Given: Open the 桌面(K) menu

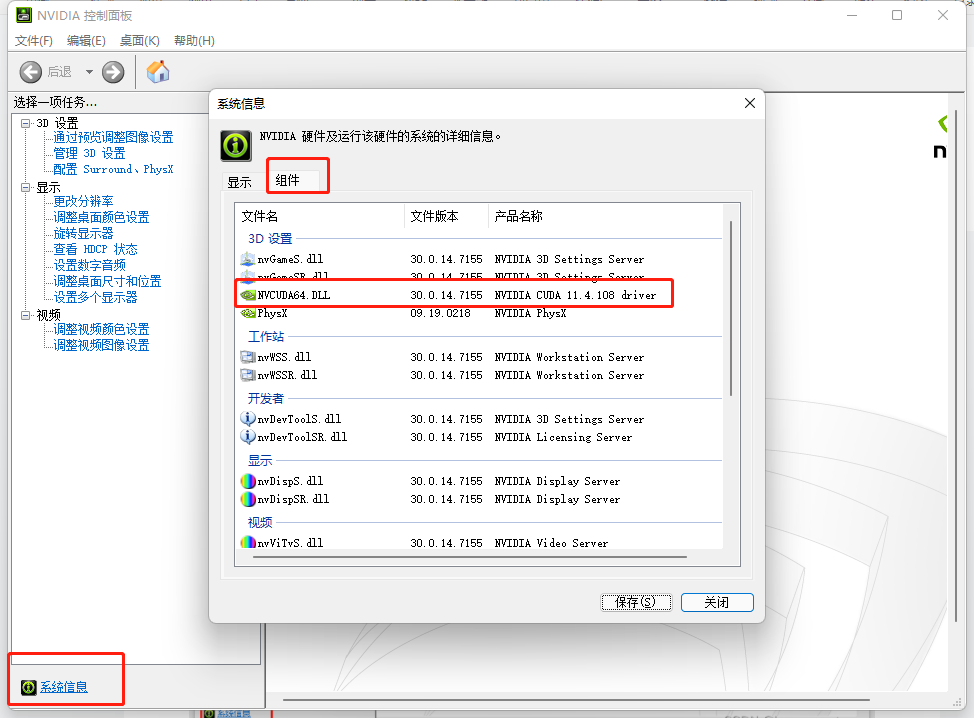Looking at the screenshot, I should point(139,40).
